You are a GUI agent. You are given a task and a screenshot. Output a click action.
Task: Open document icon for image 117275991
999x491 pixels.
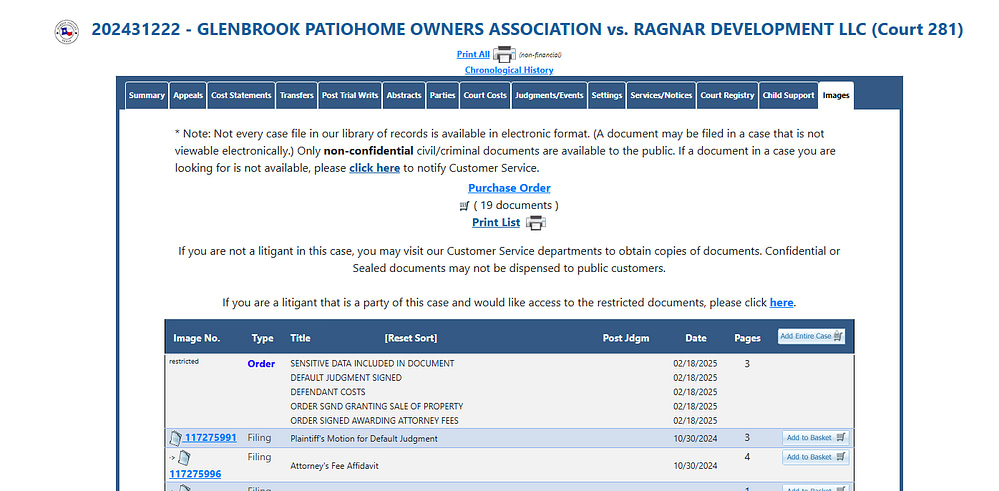click(175, 438)
